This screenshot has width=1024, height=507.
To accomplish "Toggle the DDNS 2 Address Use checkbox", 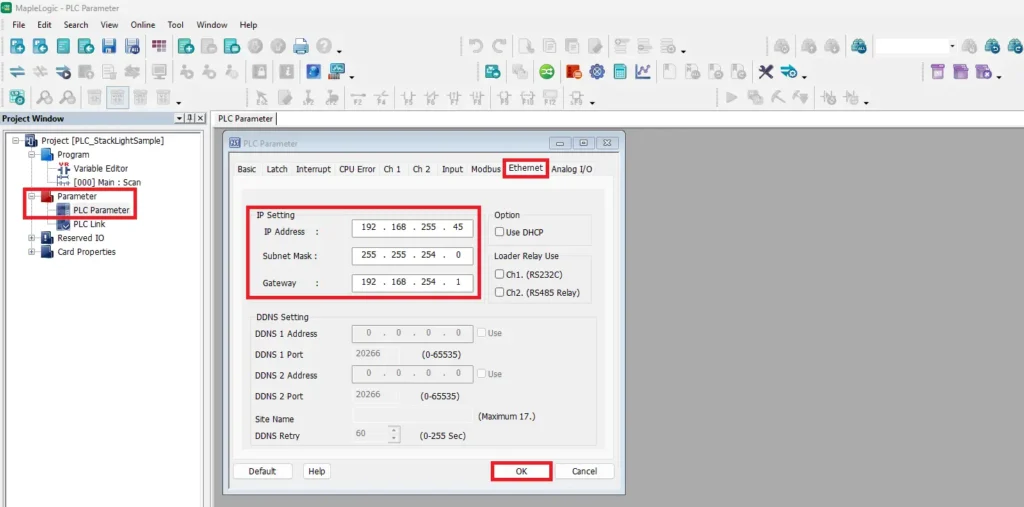I will click(x=481, y=374).
